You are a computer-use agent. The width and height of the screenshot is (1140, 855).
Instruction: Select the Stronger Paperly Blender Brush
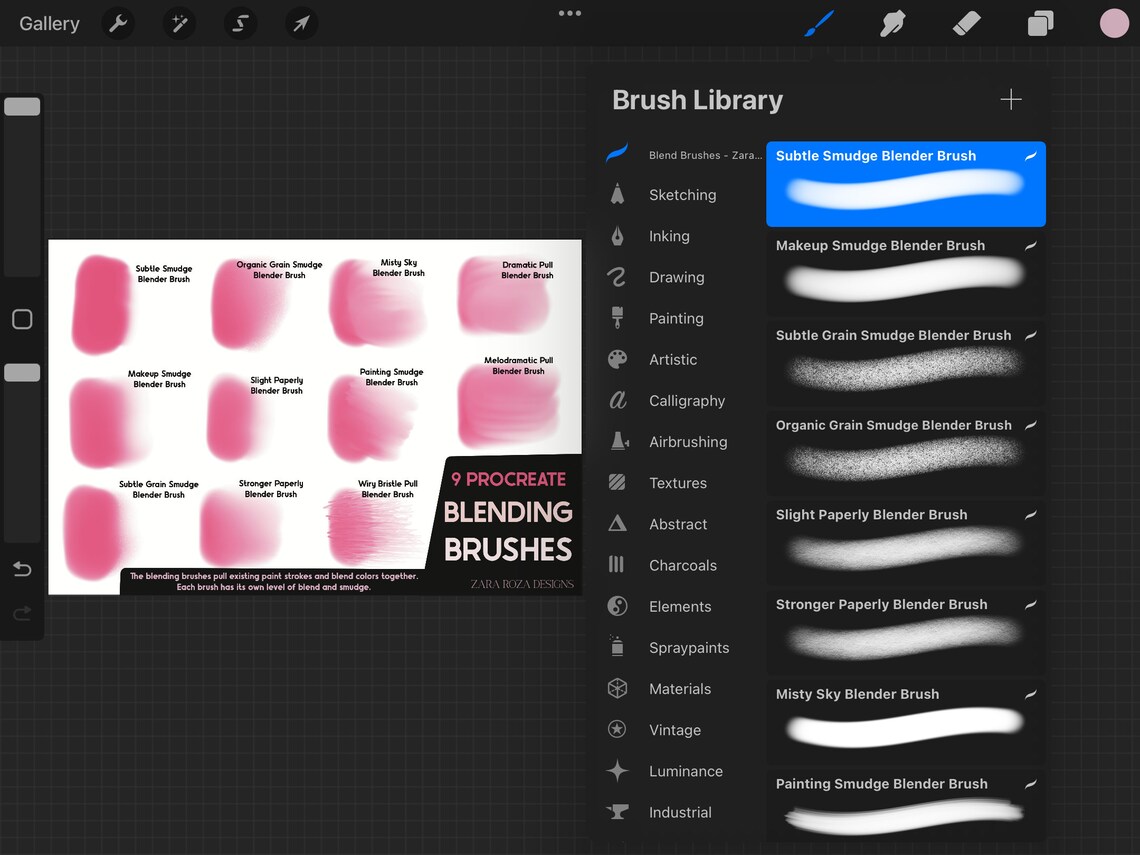pyautogui.click(x=906, y=633)
